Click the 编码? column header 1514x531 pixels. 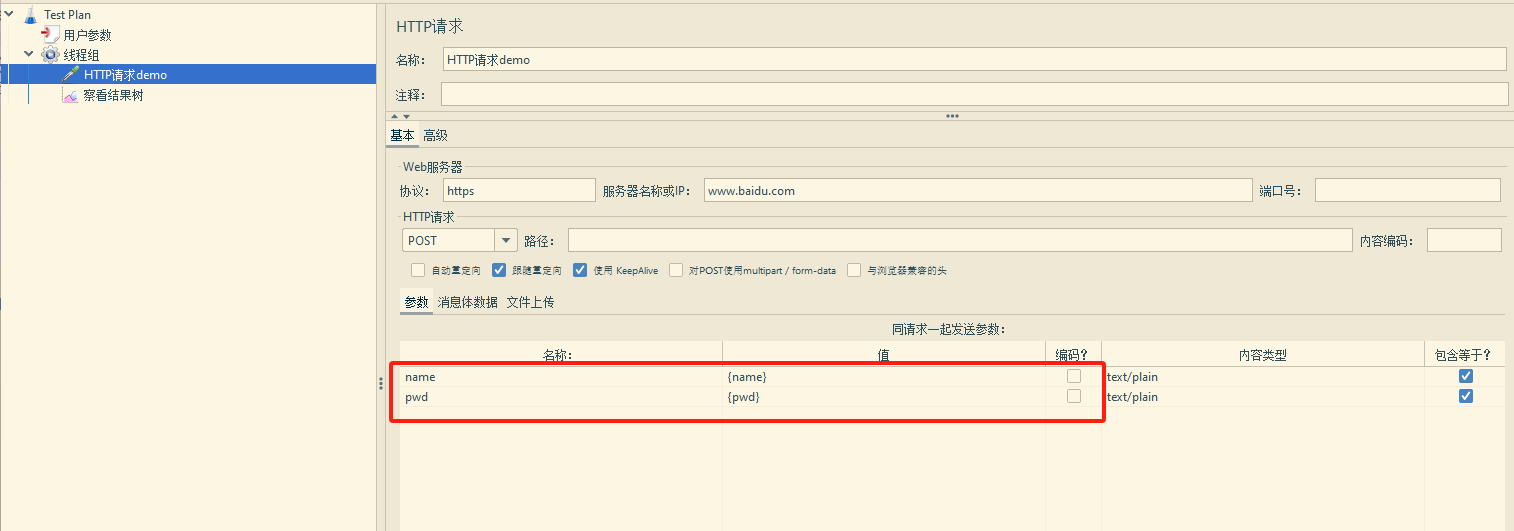[x=1074, y=354]
